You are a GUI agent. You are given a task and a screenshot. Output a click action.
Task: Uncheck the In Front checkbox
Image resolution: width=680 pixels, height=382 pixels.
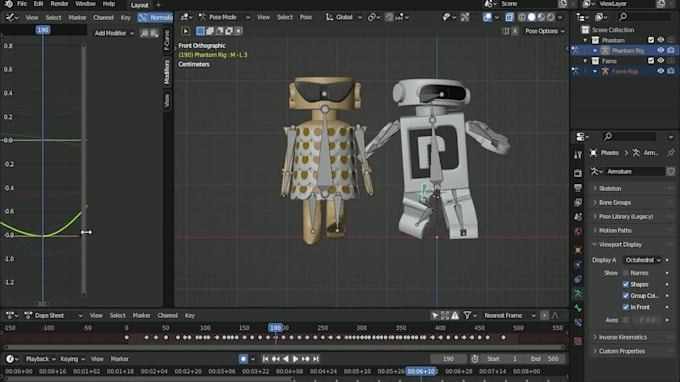click(625, 307)
